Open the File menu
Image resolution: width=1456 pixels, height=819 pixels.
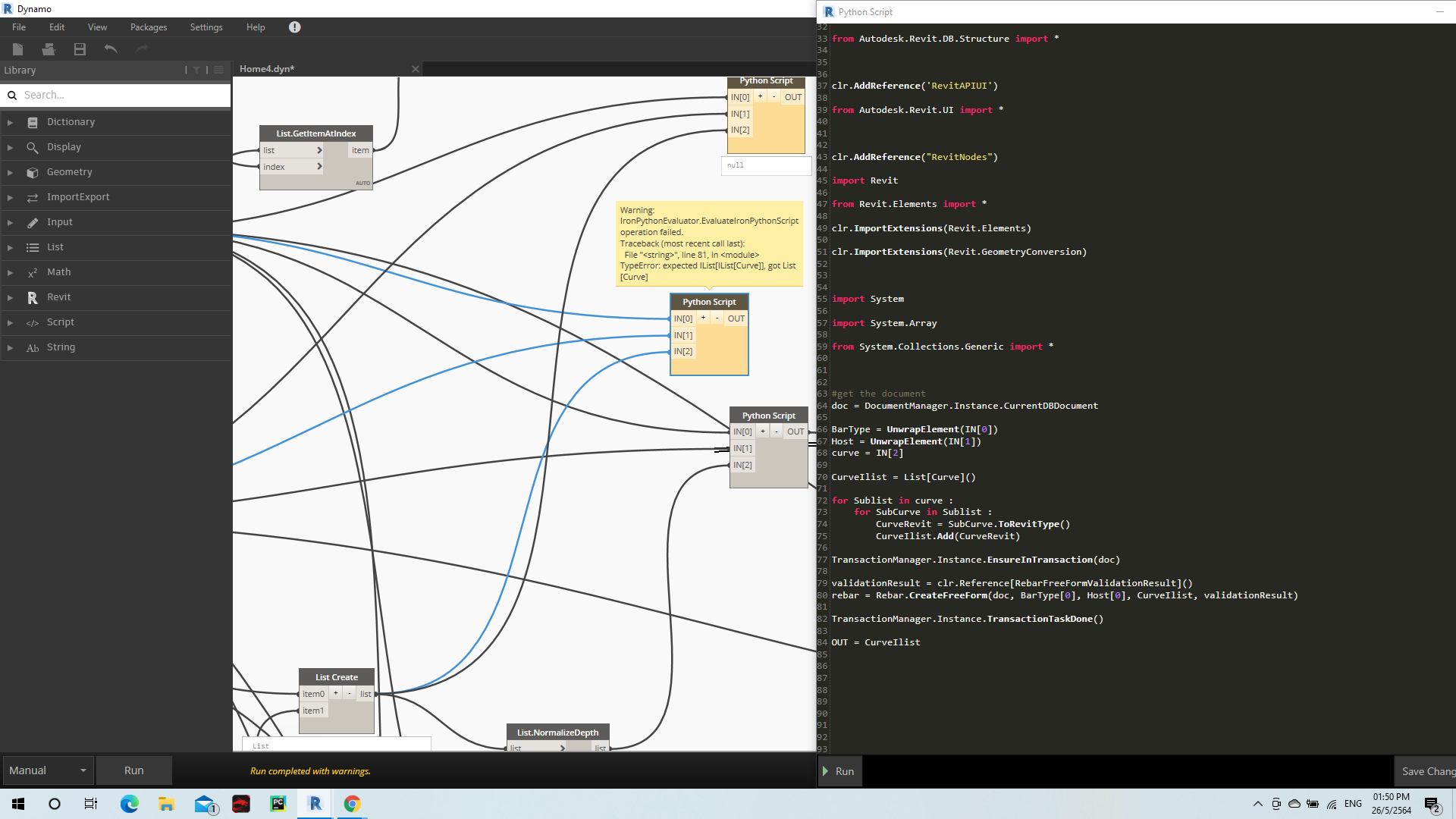click(19, 27)
